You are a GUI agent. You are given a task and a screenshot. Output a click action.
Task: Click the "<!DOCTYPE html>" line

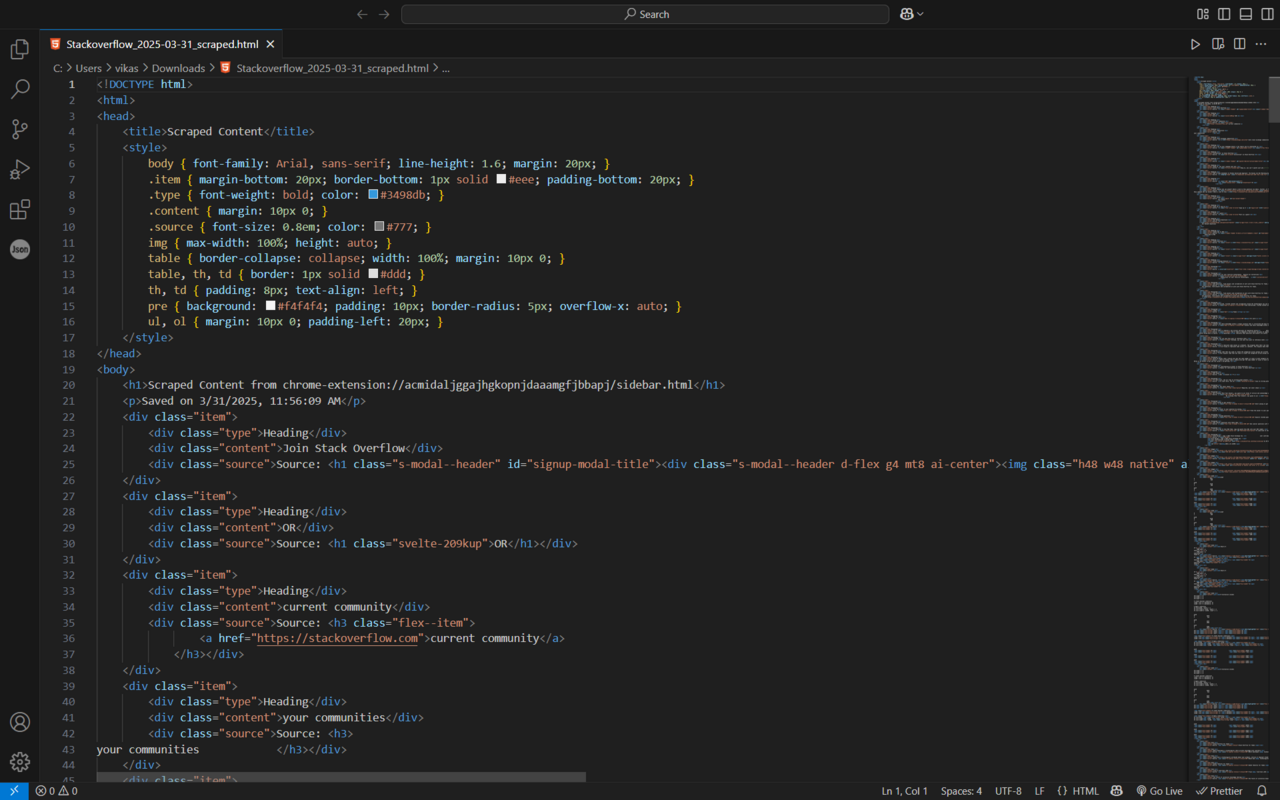pyautogui.click(x=145, y=84)
